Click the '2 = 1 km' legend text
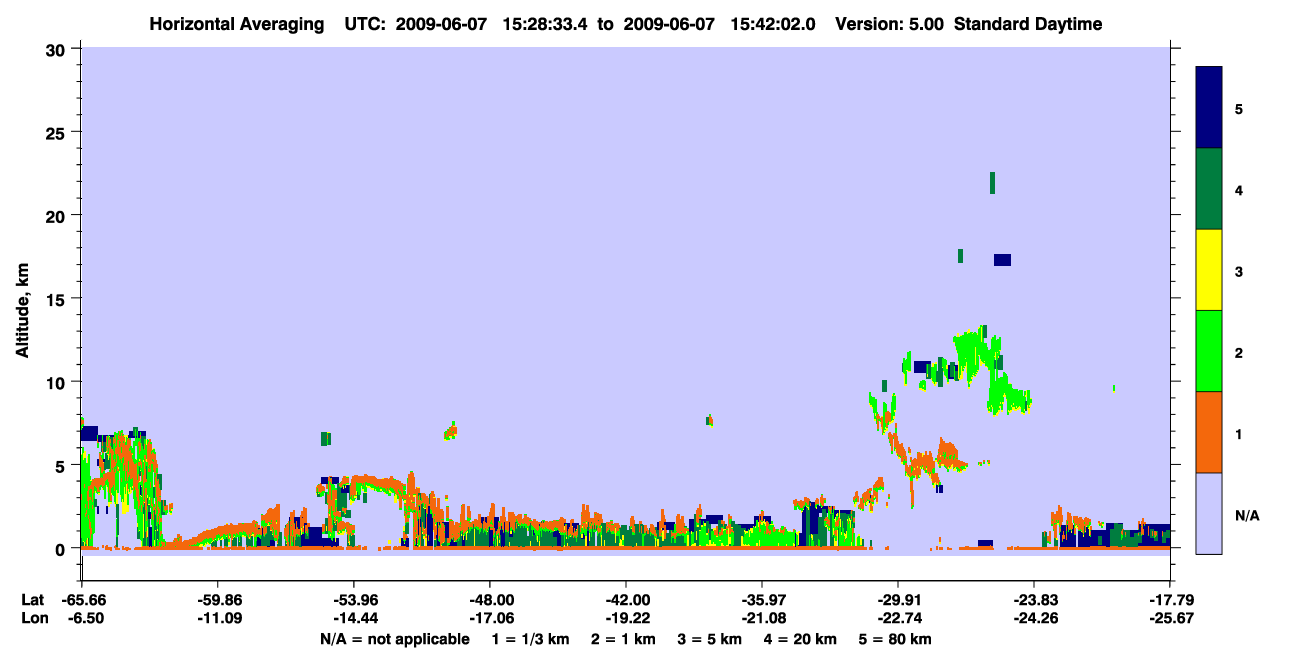Image resolution: width=1300 pixels, height=667 pixels. point(622,639)
